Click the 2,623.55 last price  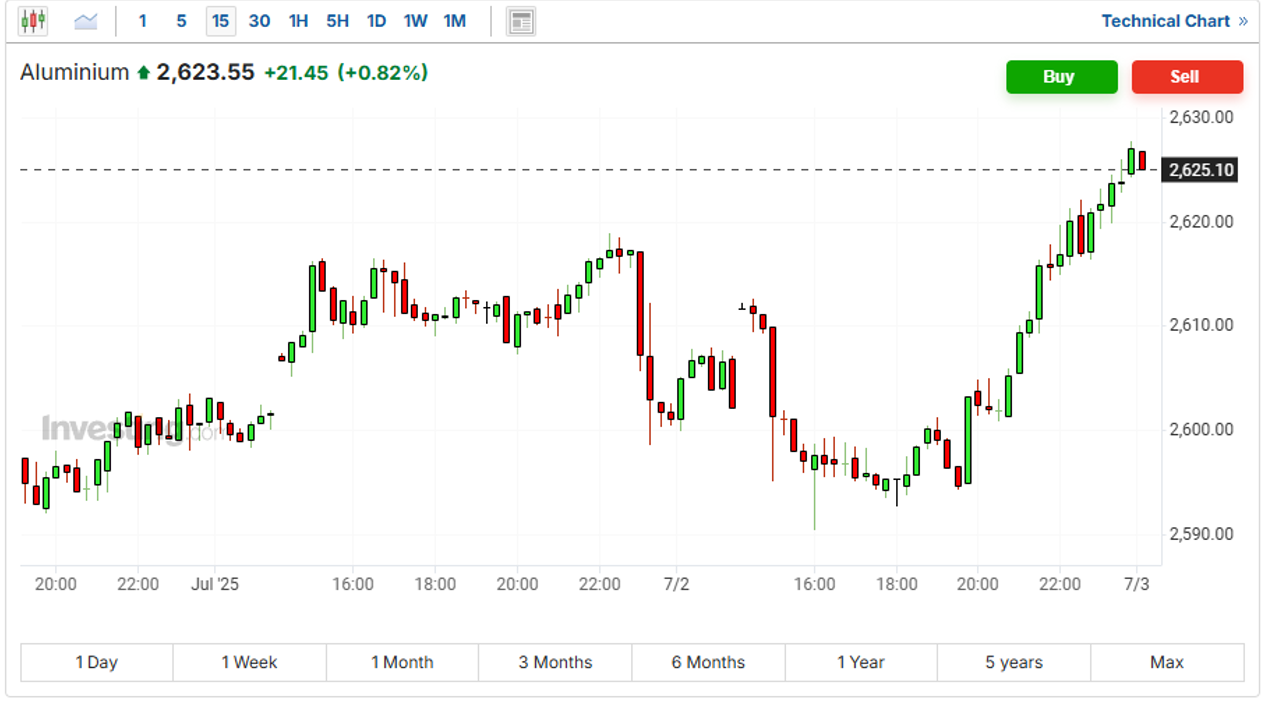click(205, 72)
